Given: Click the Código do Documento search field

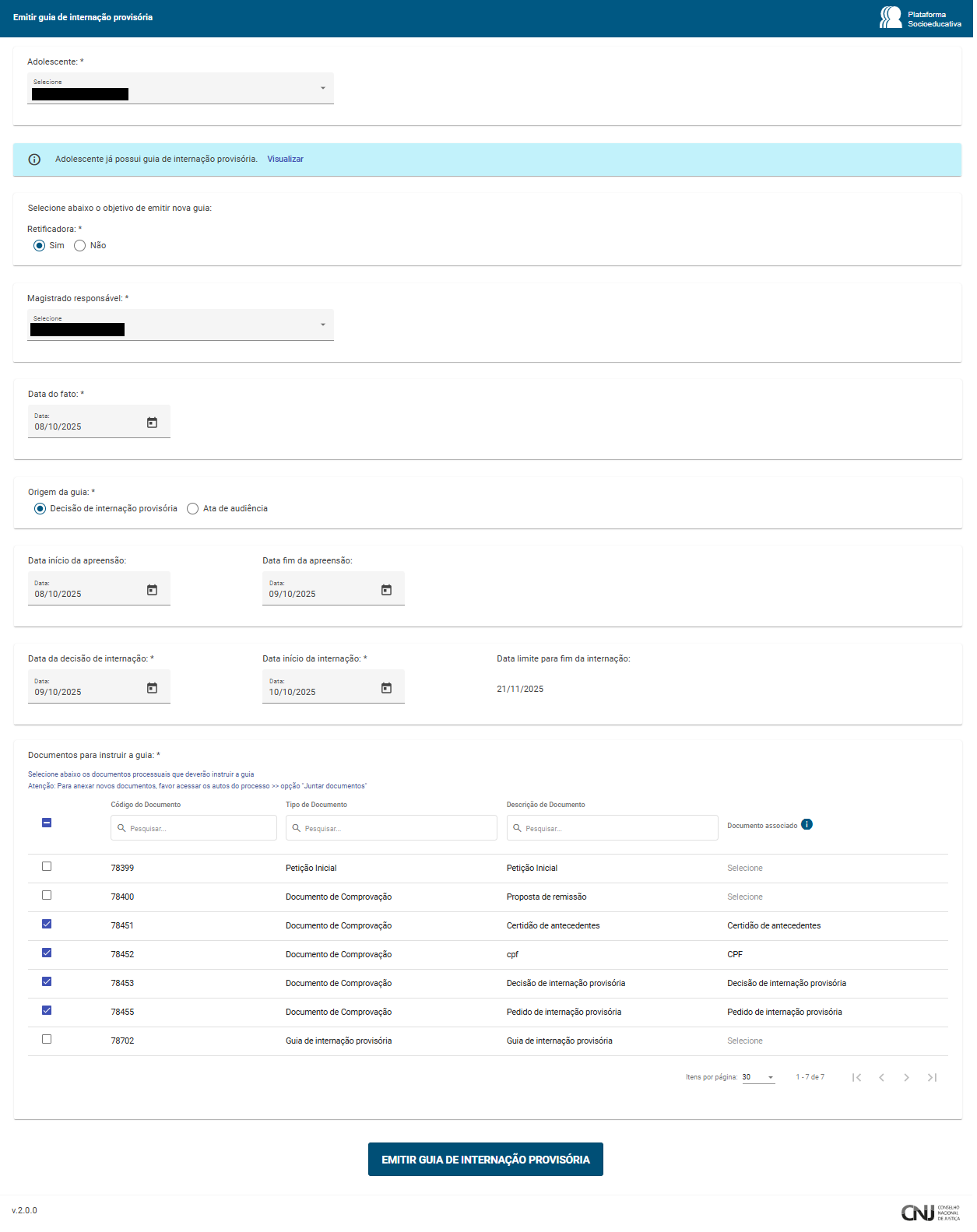Looking at the screenshot, I should (x=194, y=828).
